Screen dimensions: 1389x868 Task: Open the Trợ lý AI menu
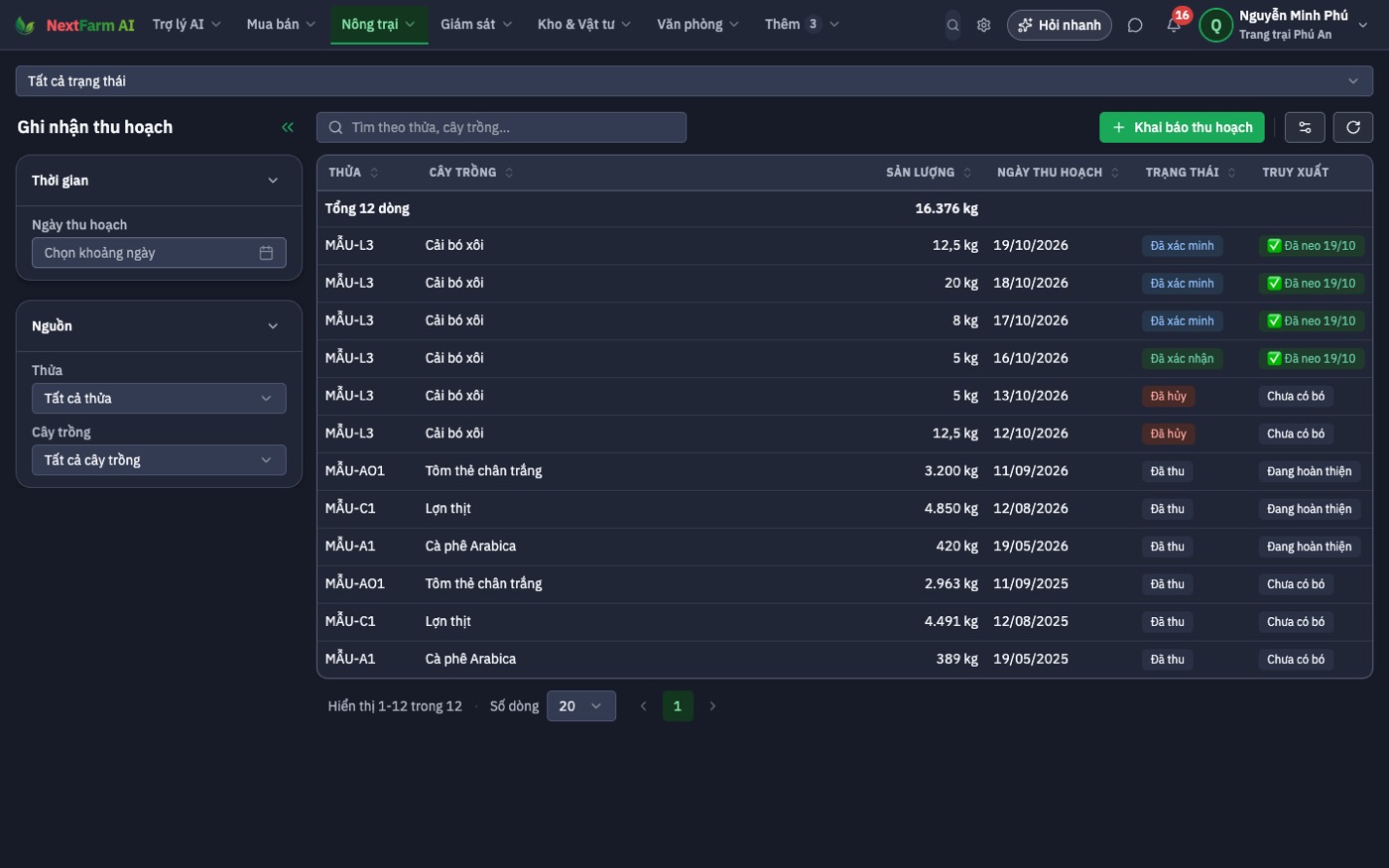(187, 25)
